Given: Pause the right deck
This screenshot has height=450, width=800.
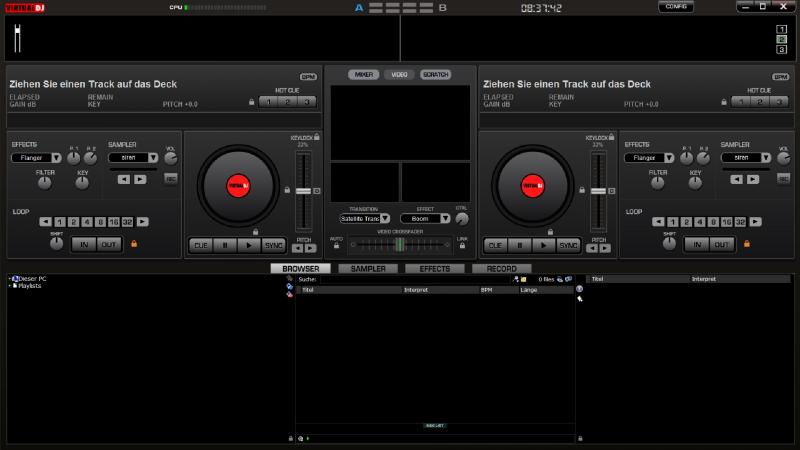Looking at the screenshot, I should 519,245.
